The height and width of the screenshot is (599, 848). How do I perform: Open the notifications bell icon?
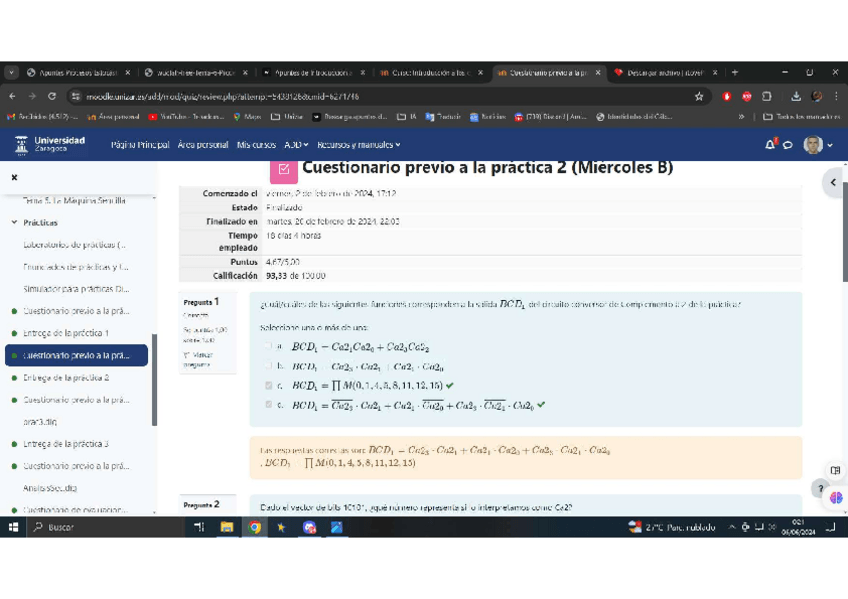pyautogui.click(x=770, y=144)
